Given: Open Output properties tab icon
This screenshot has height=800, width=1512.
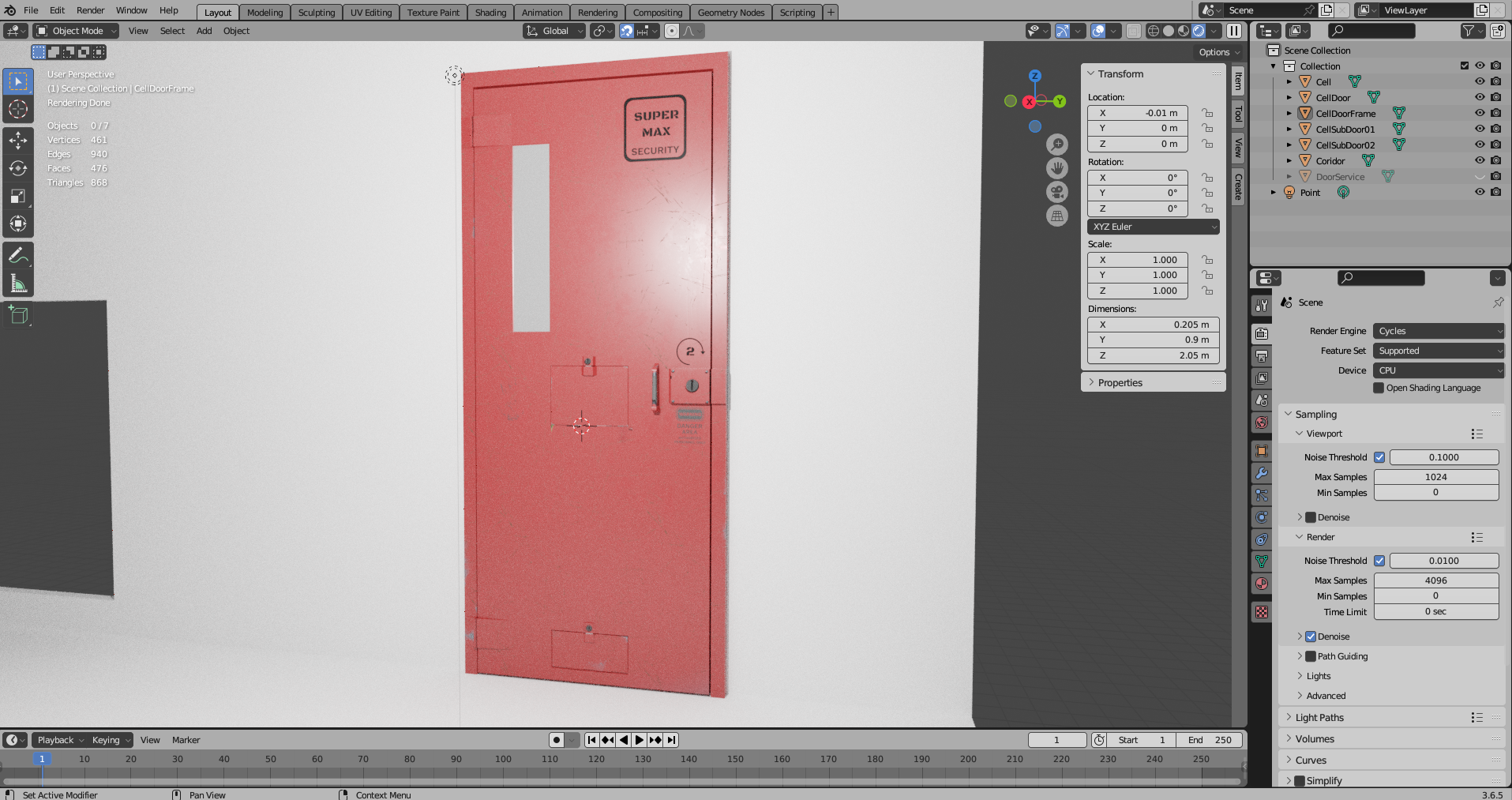Looking at the screenshot, I should [1262, 356].
